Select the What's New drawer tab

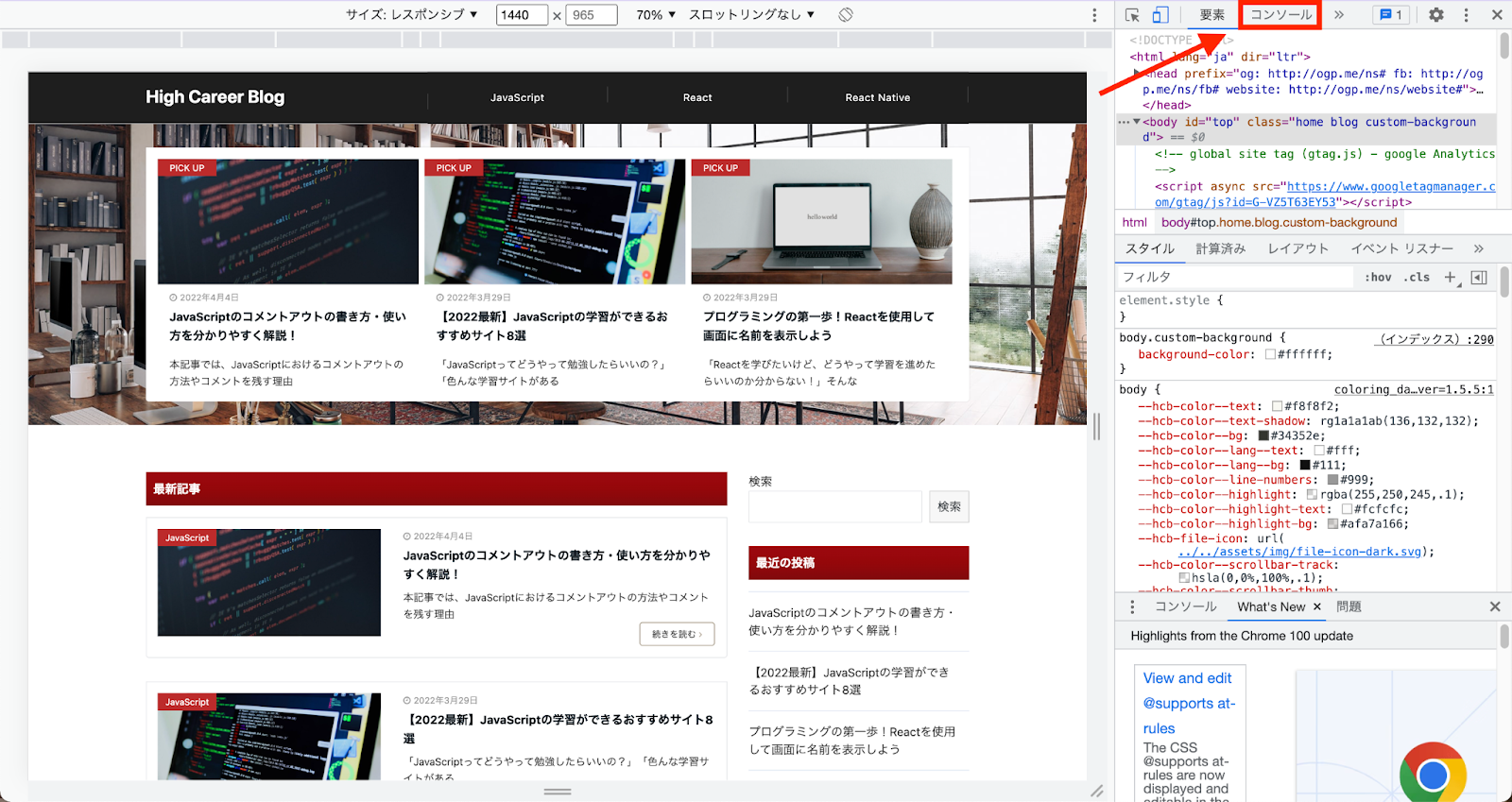pos(1271,606)
